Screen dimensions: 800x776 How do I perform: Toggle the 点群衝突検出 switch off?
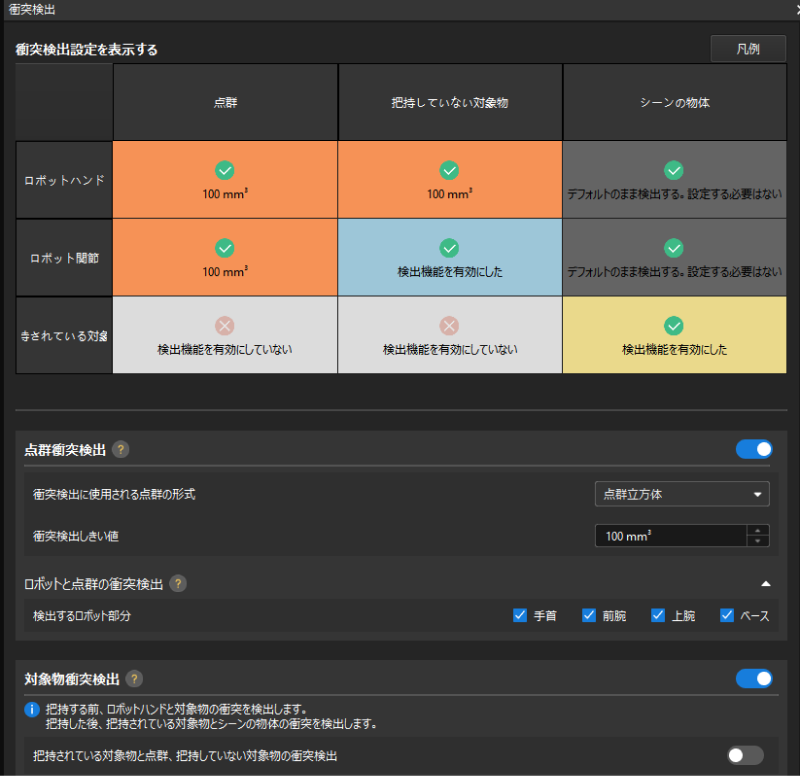(x=754, y=449)
